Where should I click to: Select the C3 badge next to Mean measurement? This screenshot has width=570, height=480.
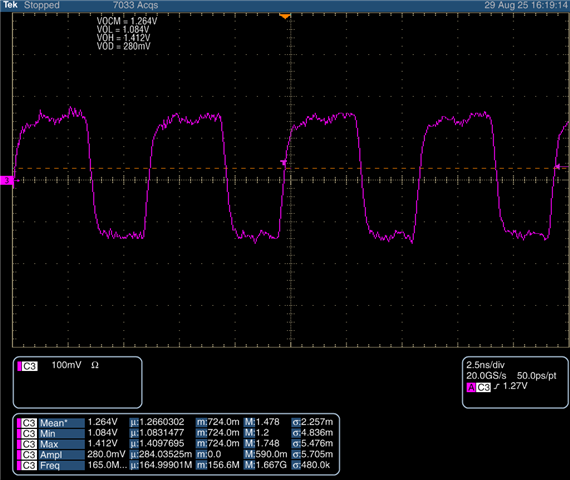pyautogui.click(x=29, y=423)
